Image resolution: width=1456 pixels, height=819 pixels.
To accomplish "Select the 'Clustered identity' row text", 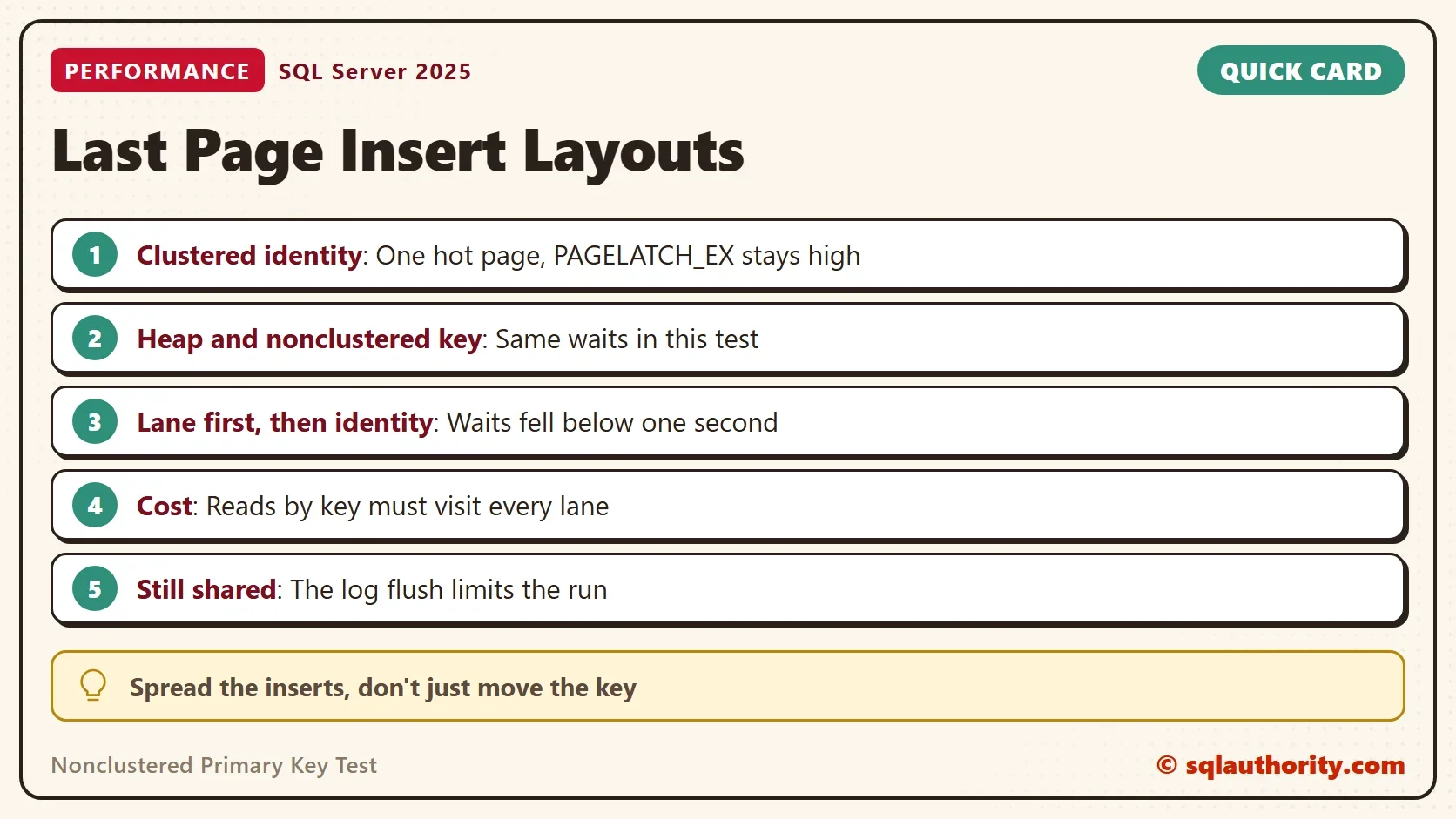I will point(249,255).
